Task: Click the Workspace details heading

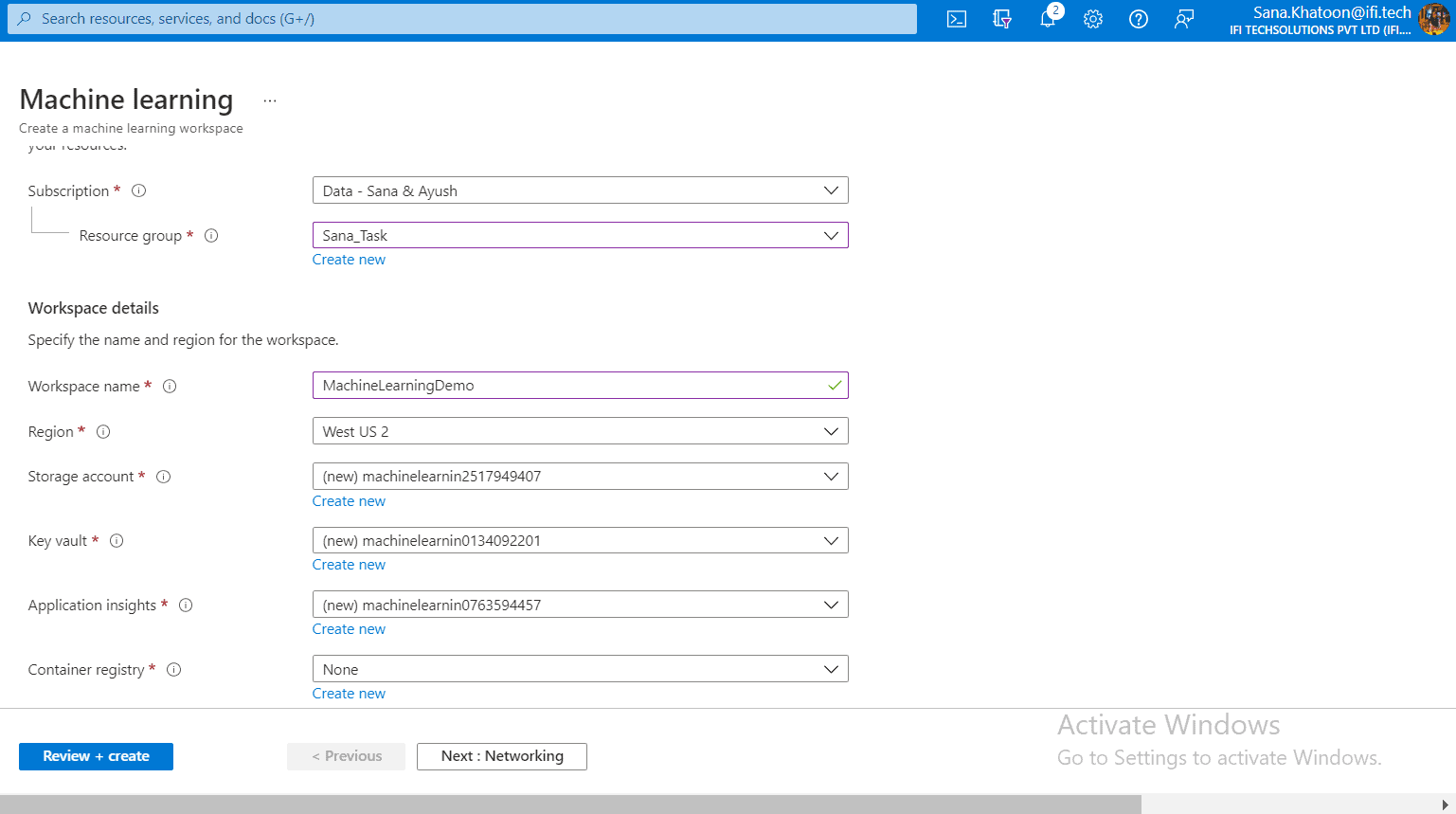Action: point(94,308)
